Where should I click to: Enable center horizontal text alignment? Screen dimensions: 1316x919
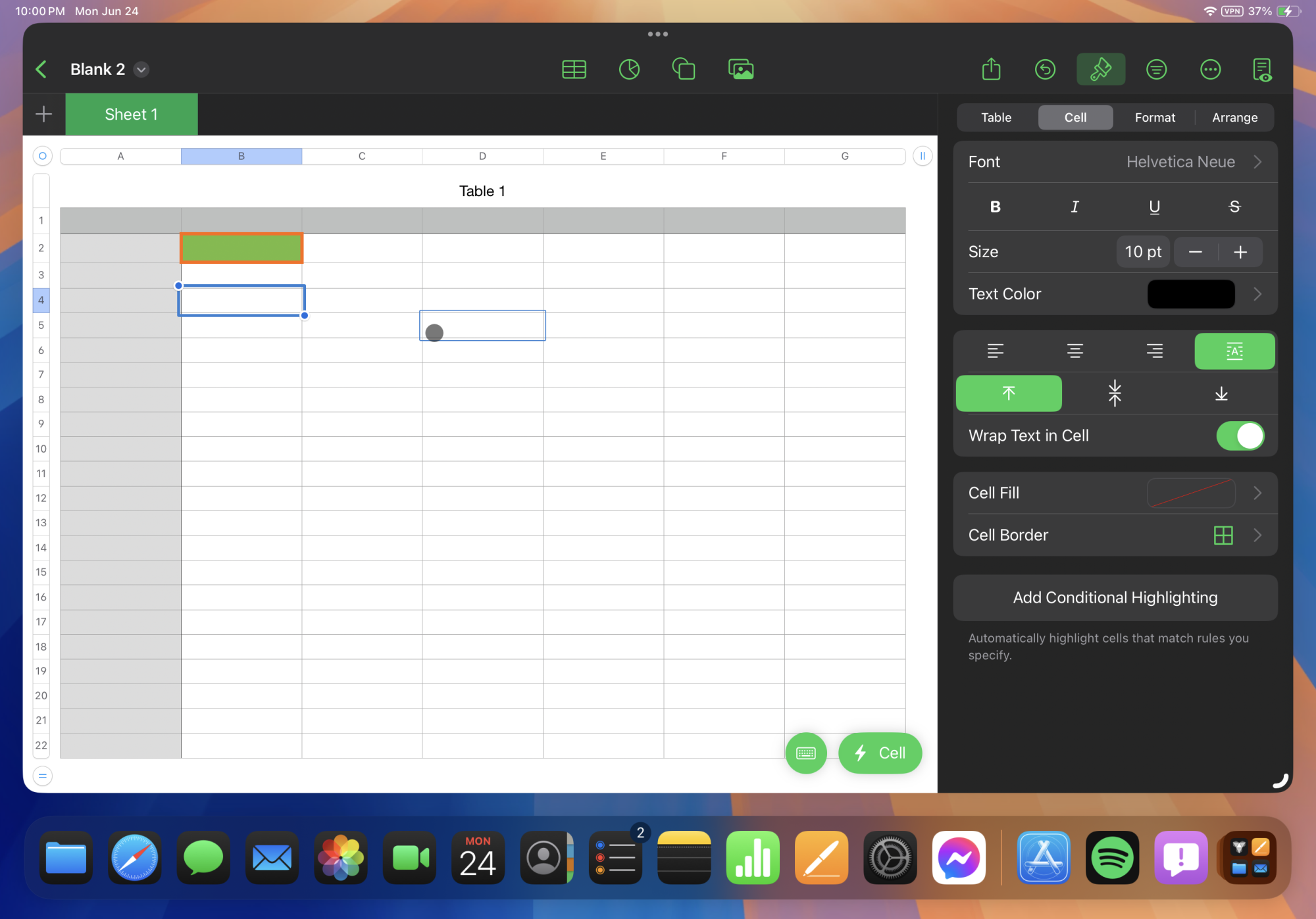[x=1075, y=351]
